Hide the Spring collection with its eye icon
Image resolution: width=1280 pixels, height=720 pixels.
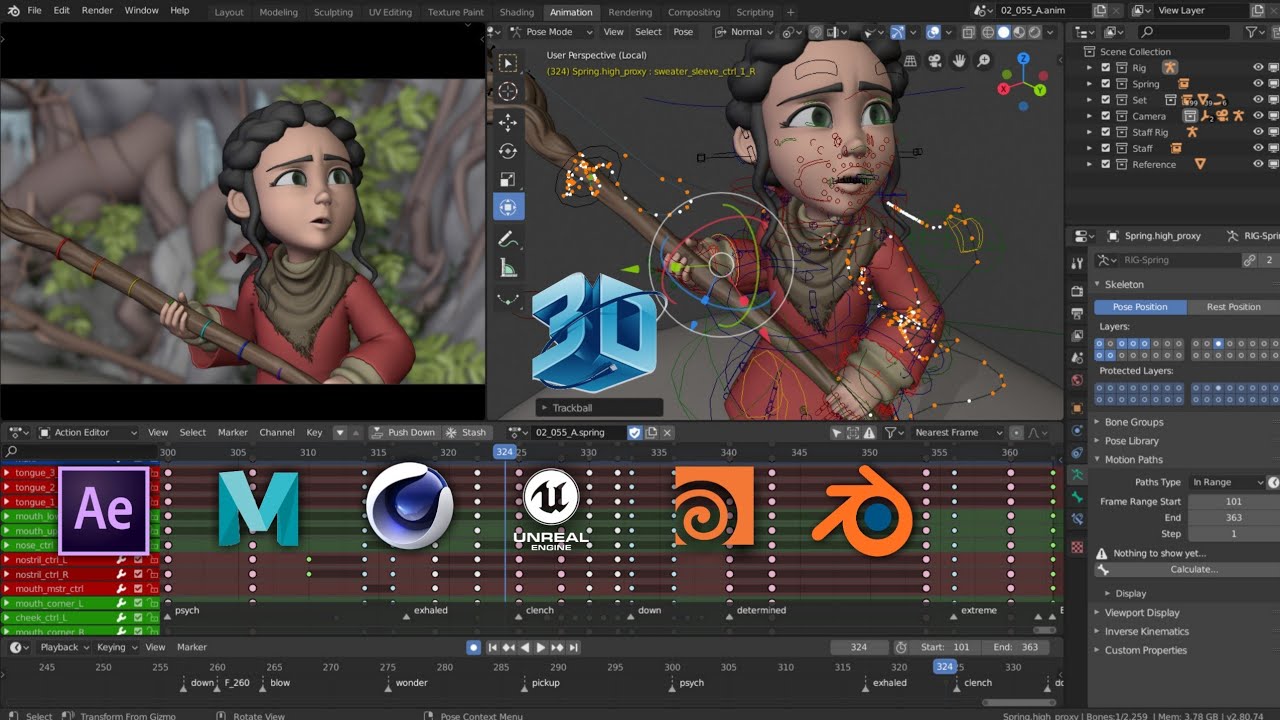pos(1258,84)
